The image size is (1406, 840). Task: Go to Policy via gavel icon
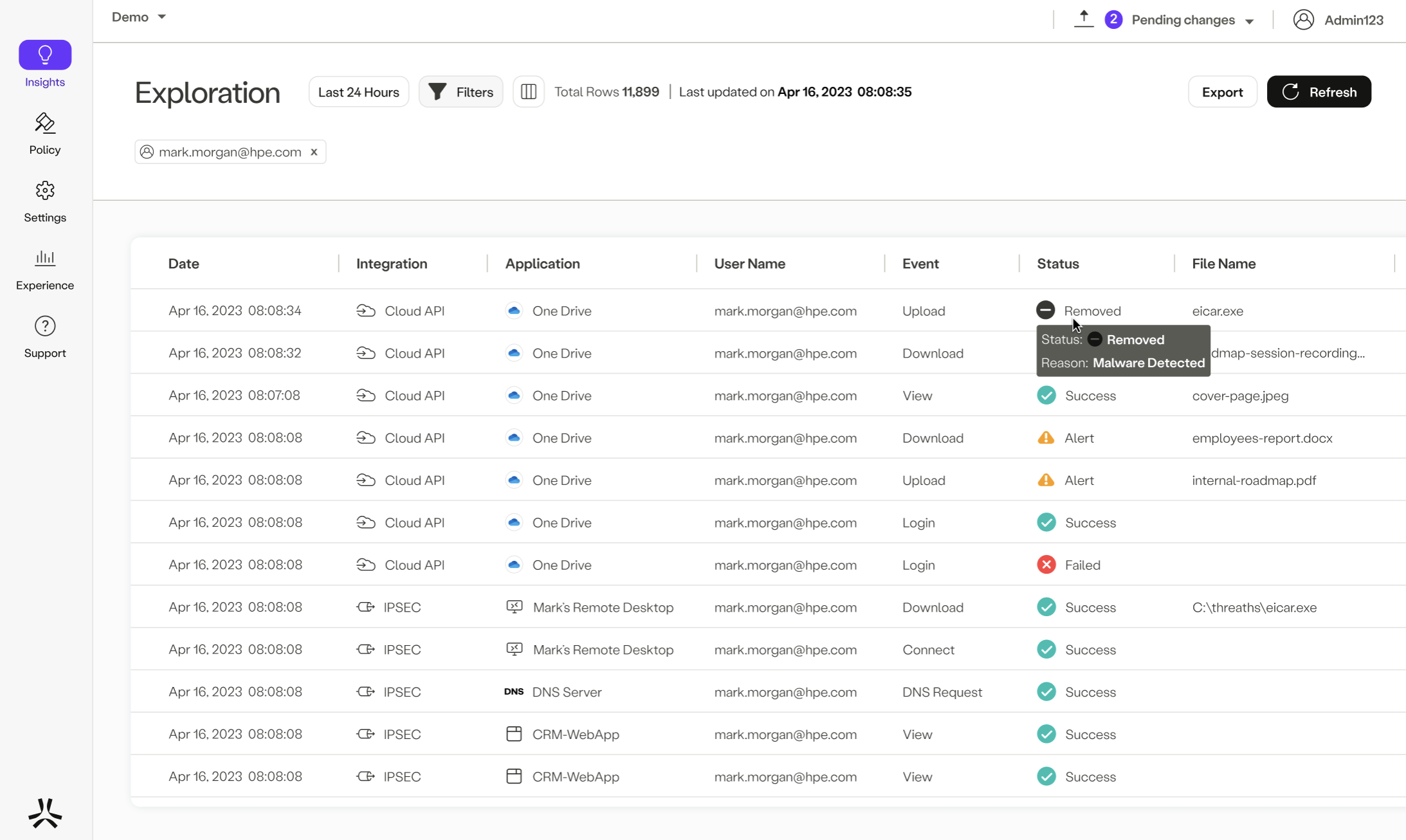click(45, 123)
